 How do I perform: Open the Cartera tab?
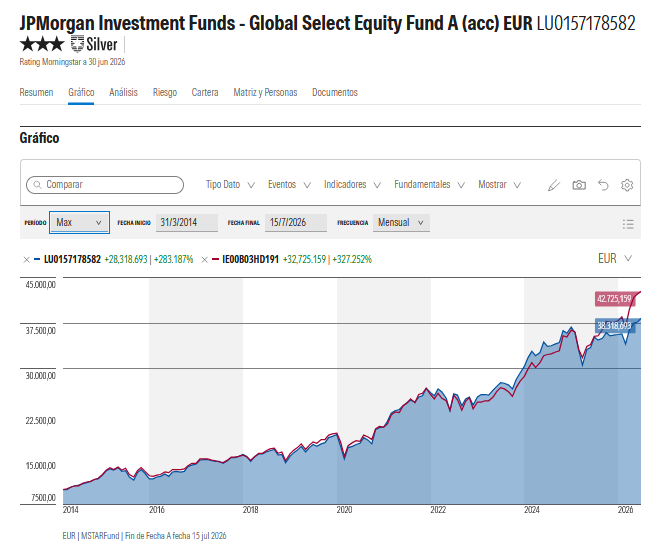click(205, 92)
